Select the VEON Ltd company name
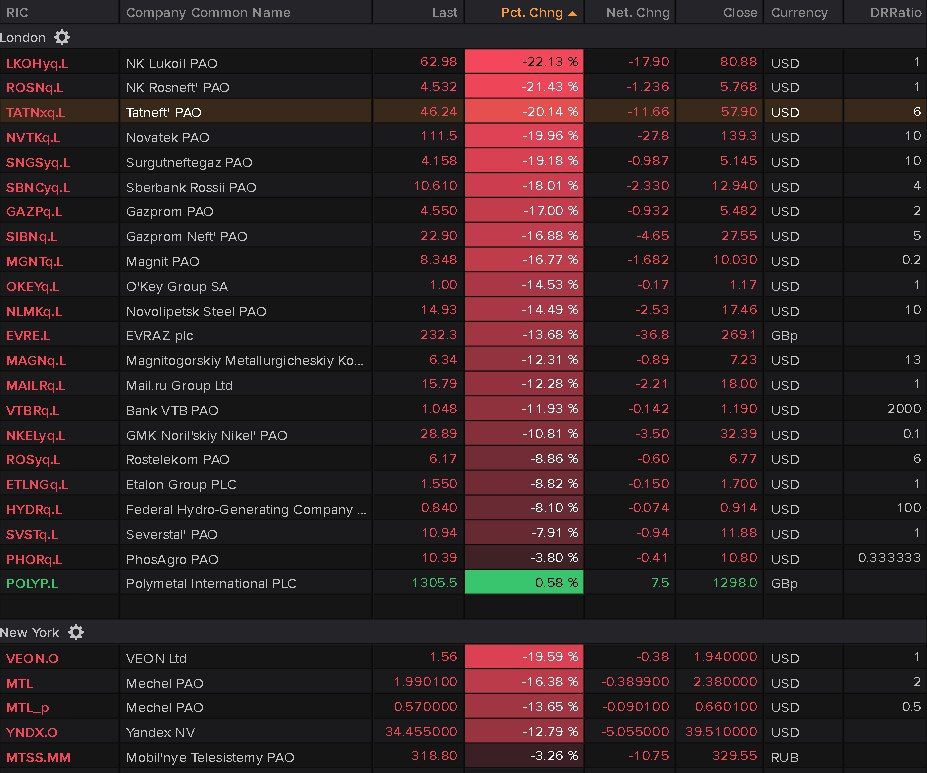The width and height of the screenshot is (927, 773). pyautogui.click(x=156, y=658)
